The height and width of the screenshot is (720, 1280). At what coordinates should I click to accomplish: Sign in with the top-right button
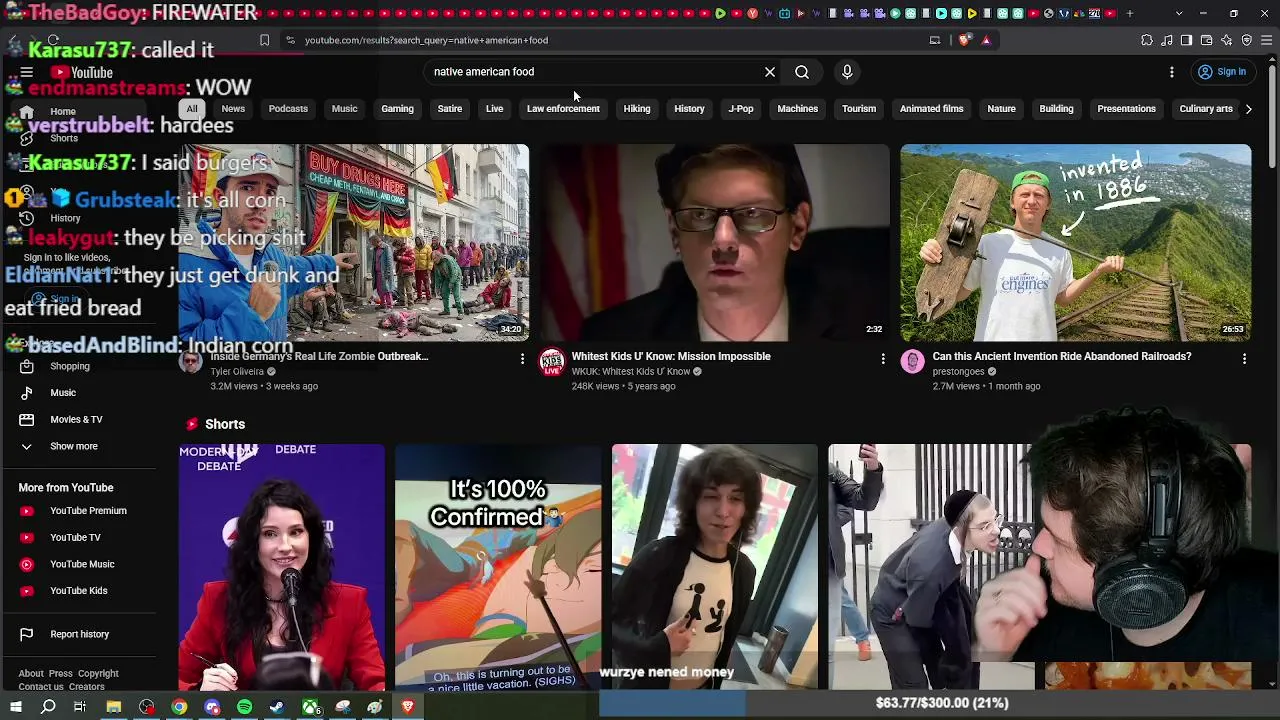(1222, 72)
